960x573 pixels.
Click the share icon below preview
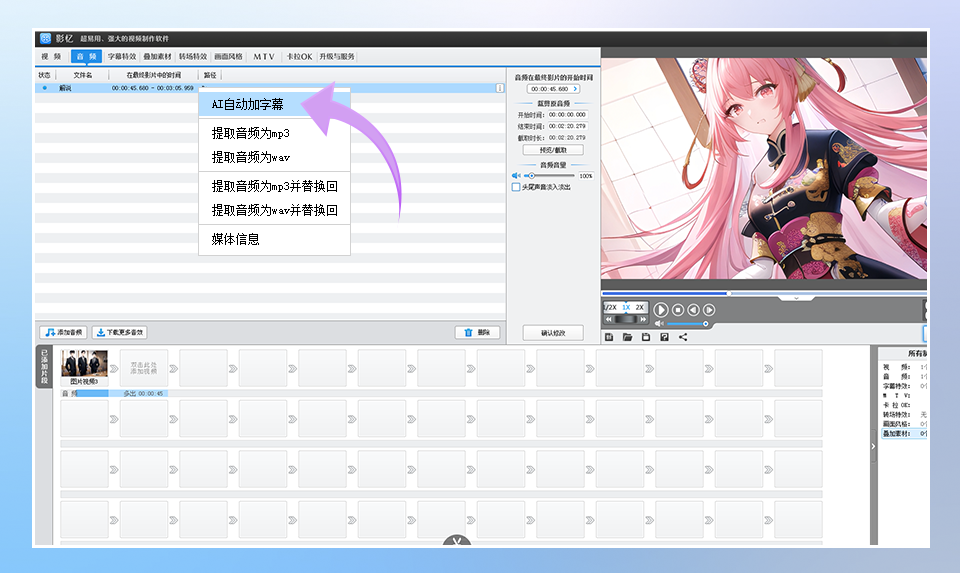pyautogui.click(x=683, y=337)
